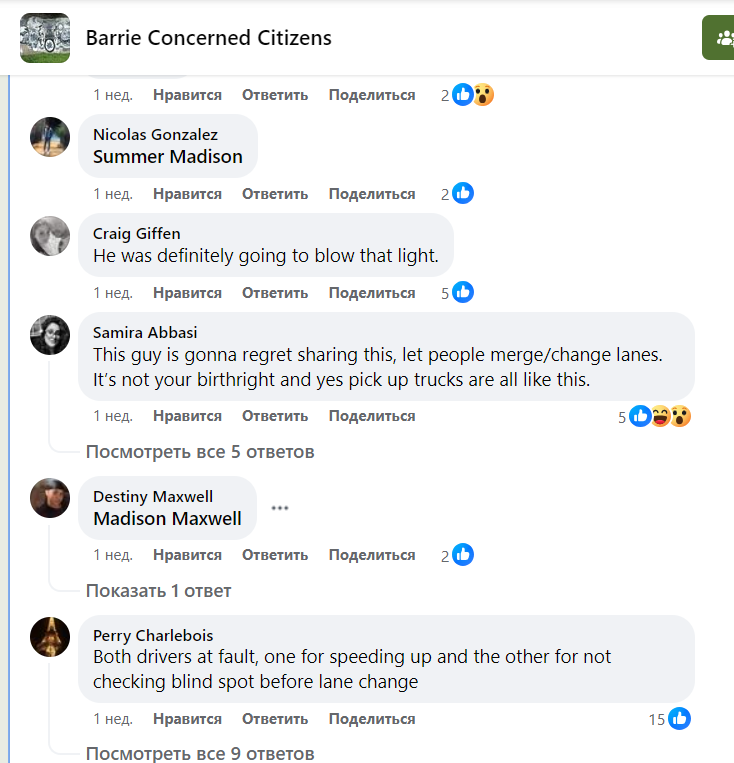
Task: Click Ответить under Nicolas Gonzalez's comment
Action: 275,194
